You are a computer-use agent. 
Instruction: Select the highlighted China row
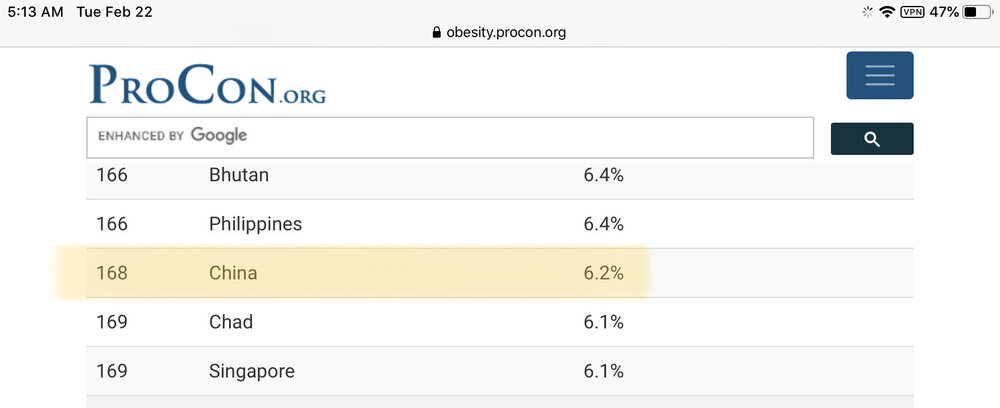pos(350,272)
